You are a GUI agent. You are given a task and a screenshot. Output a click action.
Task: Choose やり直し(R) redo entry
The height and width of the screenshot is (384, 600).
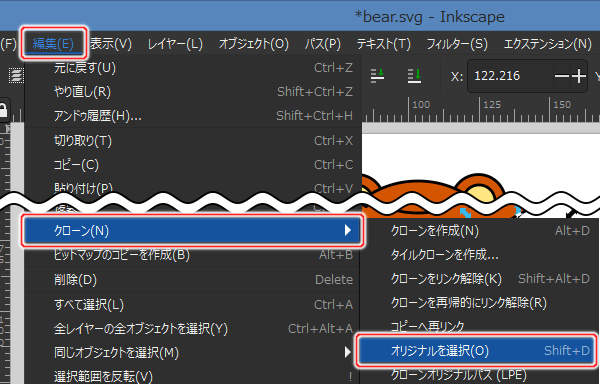point(193,92)
